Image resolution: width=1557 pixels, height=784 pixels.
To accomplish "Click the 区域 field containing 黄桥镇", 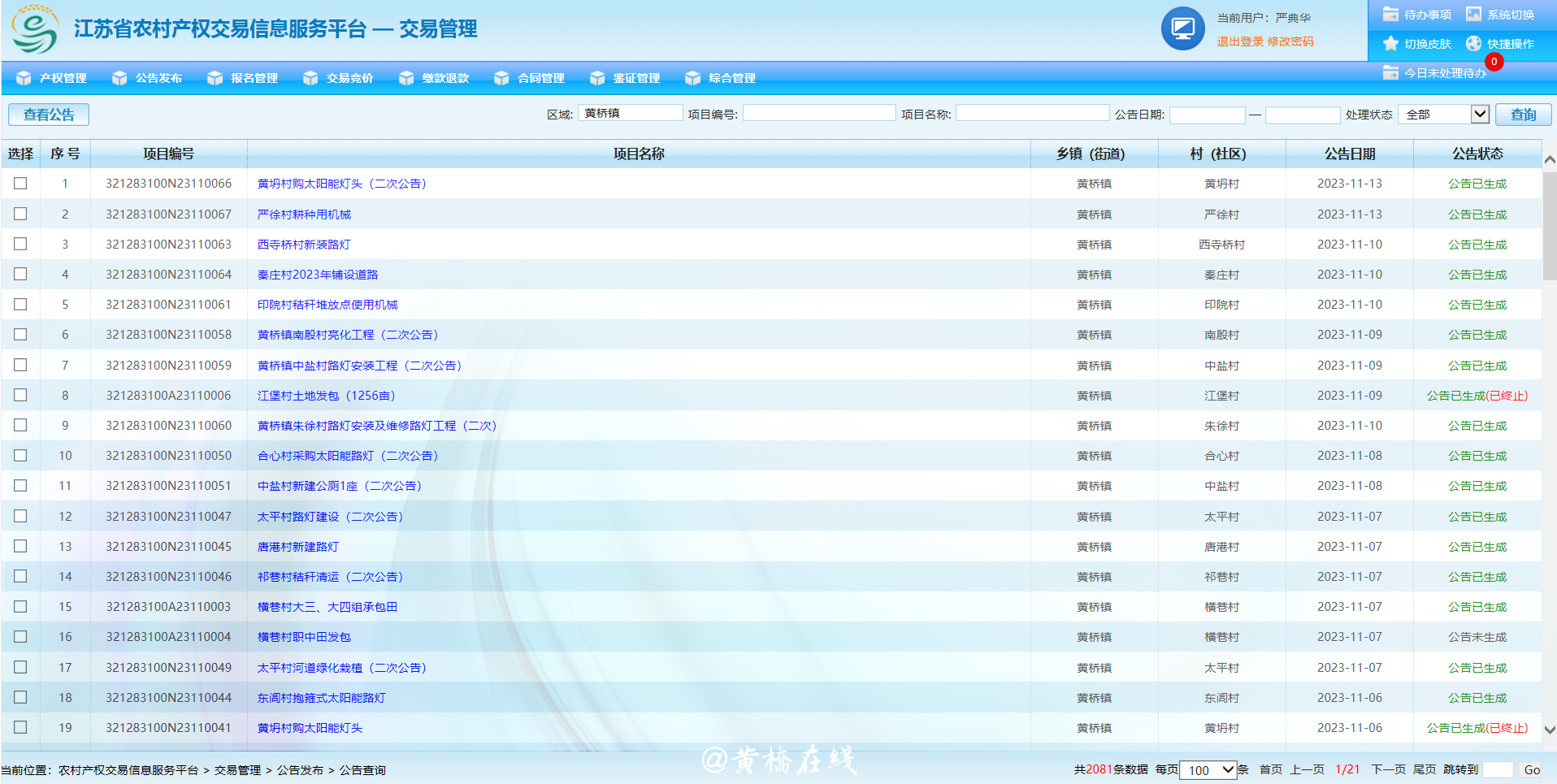I will click(x=631, y=113).
